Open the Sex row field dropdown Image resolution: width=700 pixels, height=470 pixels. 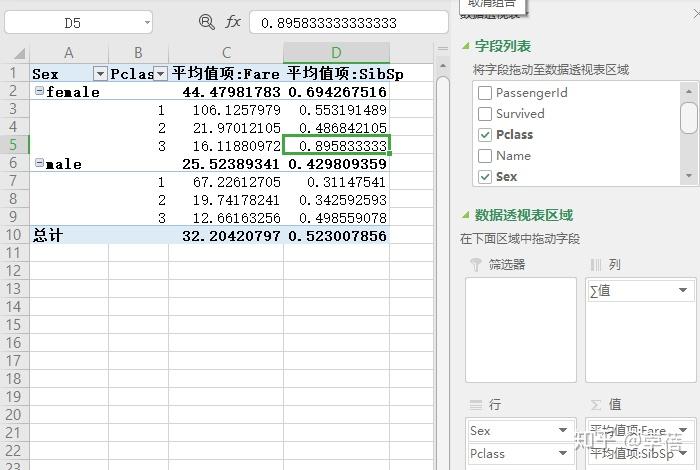pyautogui.click(x=563, y=430)
